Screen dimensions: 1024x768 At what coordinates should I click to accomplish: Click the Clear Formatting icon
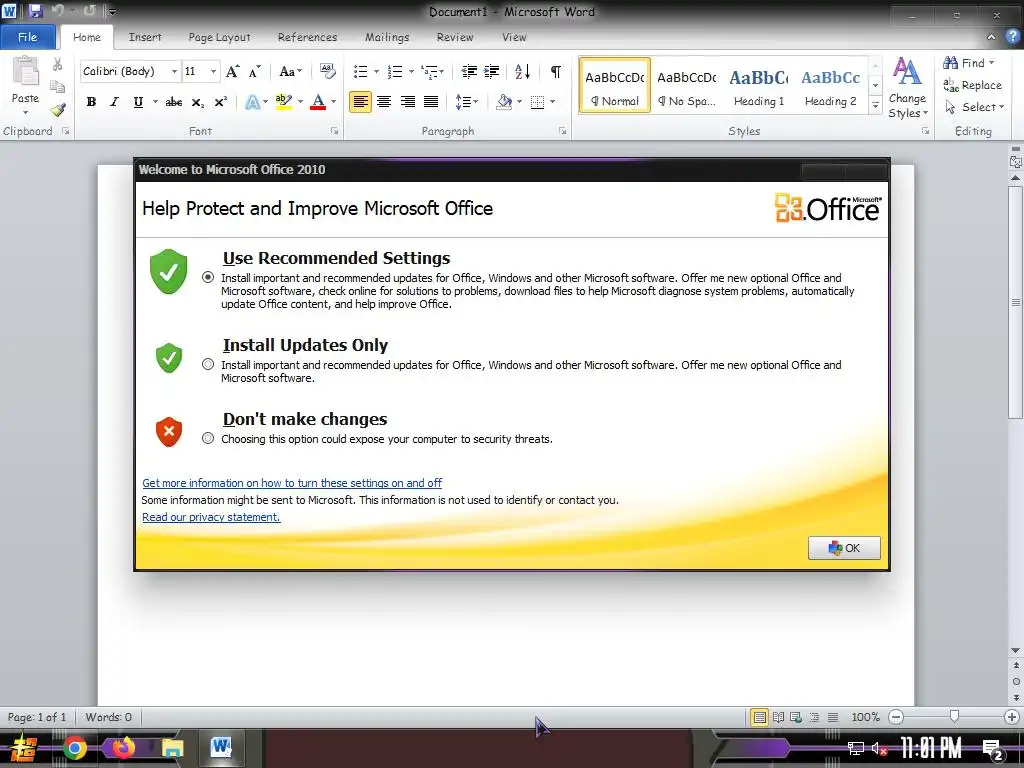[327, 71]
